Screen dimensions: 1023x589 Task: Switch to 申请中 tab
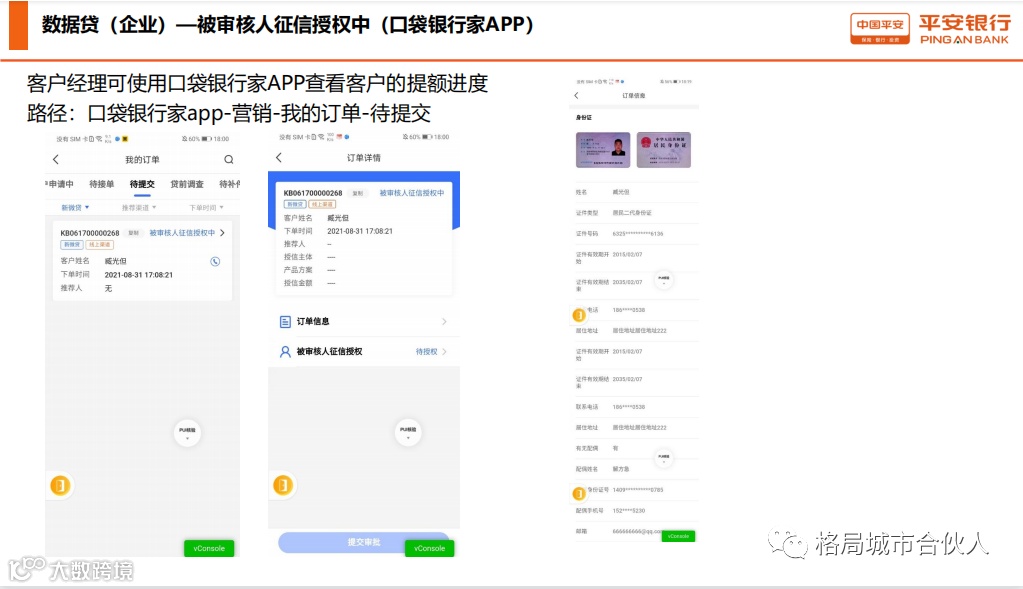(x=60, y=185)
